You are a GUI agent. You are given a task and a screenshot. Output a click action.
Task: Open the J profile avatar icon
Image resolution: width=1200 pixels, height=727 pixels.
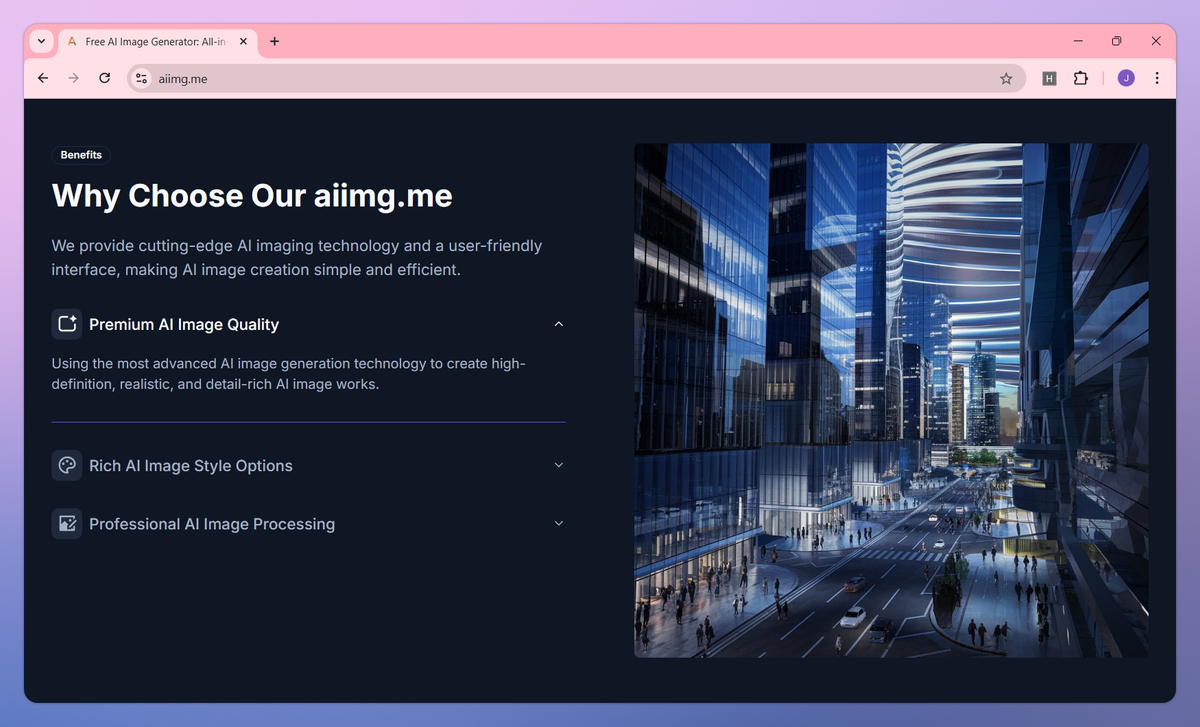(1125, 77)
